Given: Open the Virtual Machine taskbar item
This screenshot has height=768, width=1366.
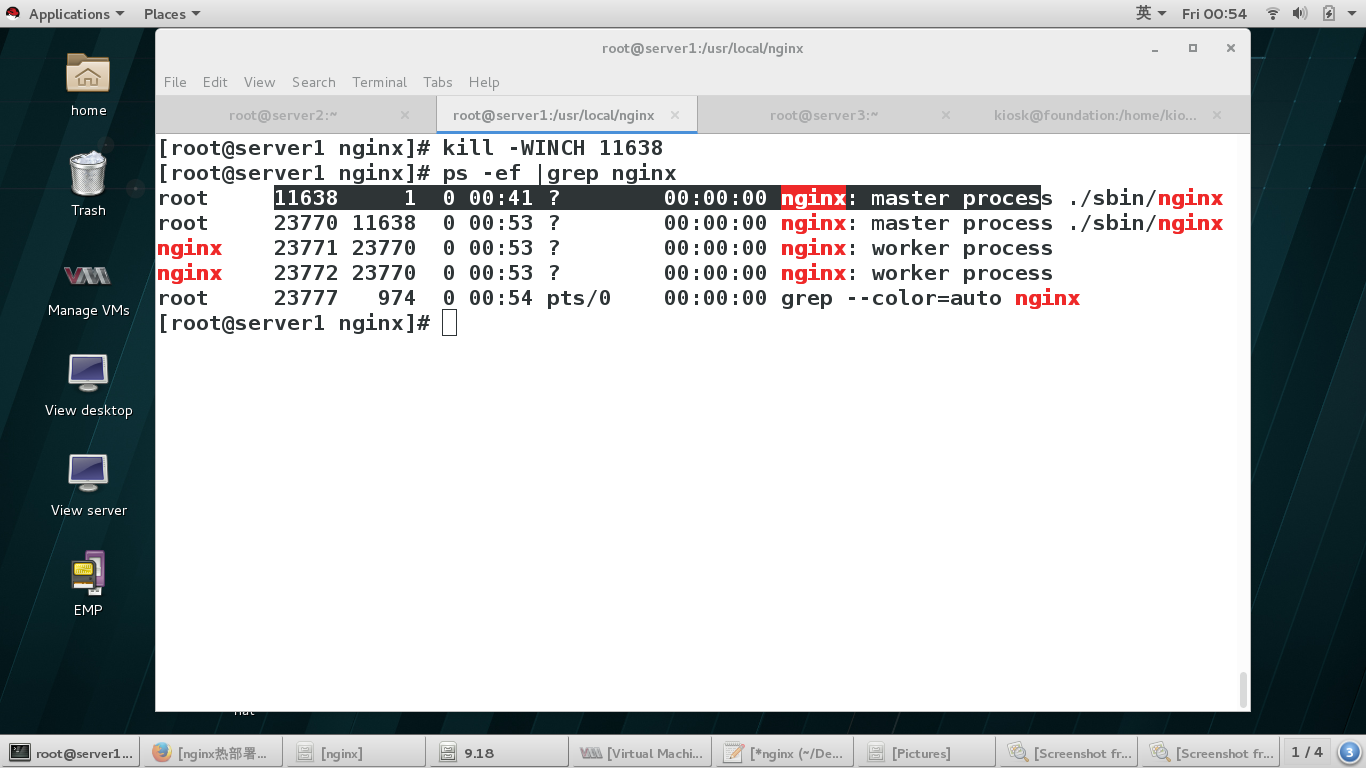Looking at the screenshot, I should pyautogui.click(x=640, y=753).
